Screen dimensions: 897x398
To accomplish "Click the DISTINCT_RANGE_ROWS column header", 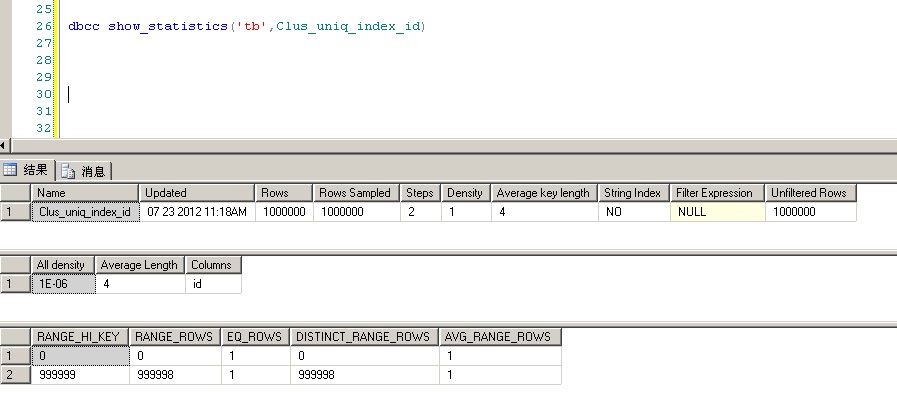I will pyautogui.click(x=364, y=337).
